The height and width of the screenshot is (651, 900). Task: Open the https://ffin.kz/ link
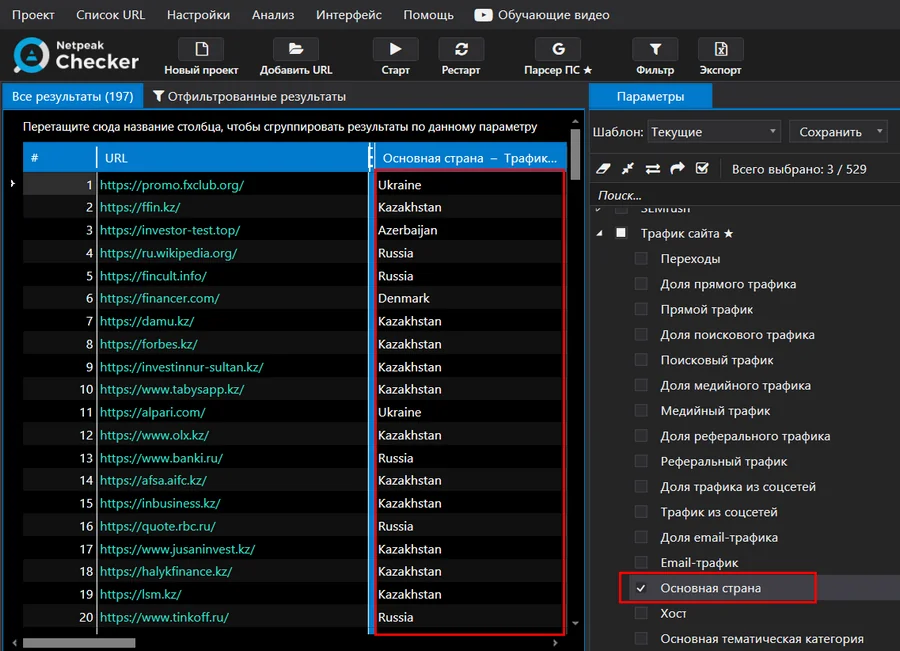coord(140,207)
